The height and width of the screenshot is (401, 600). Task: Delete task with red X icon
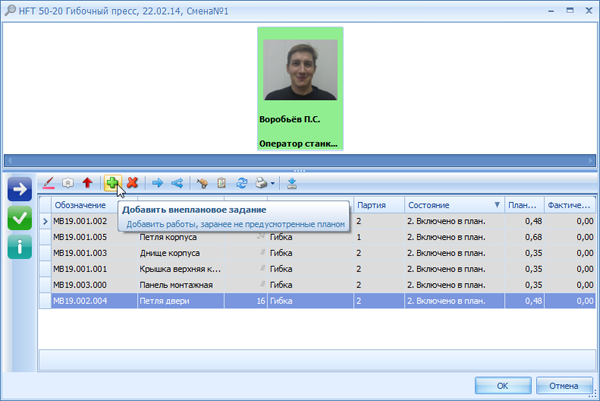point(132,183)
